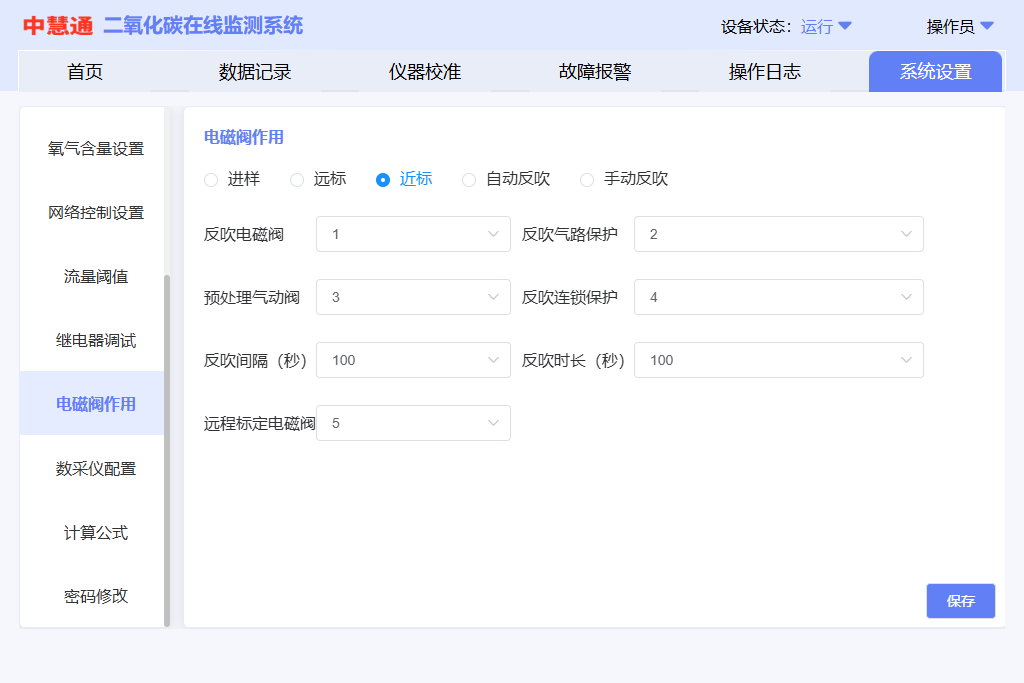1024x683 pixels.
Task: Enable the 手动反吹 radio button
Action: (x=587, y=180)
